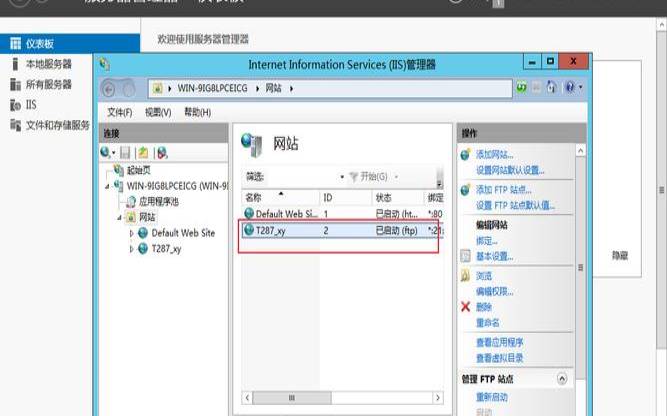Open Basic Settings (基本设置) action
The image size is (667, 416).
(494, 256)
